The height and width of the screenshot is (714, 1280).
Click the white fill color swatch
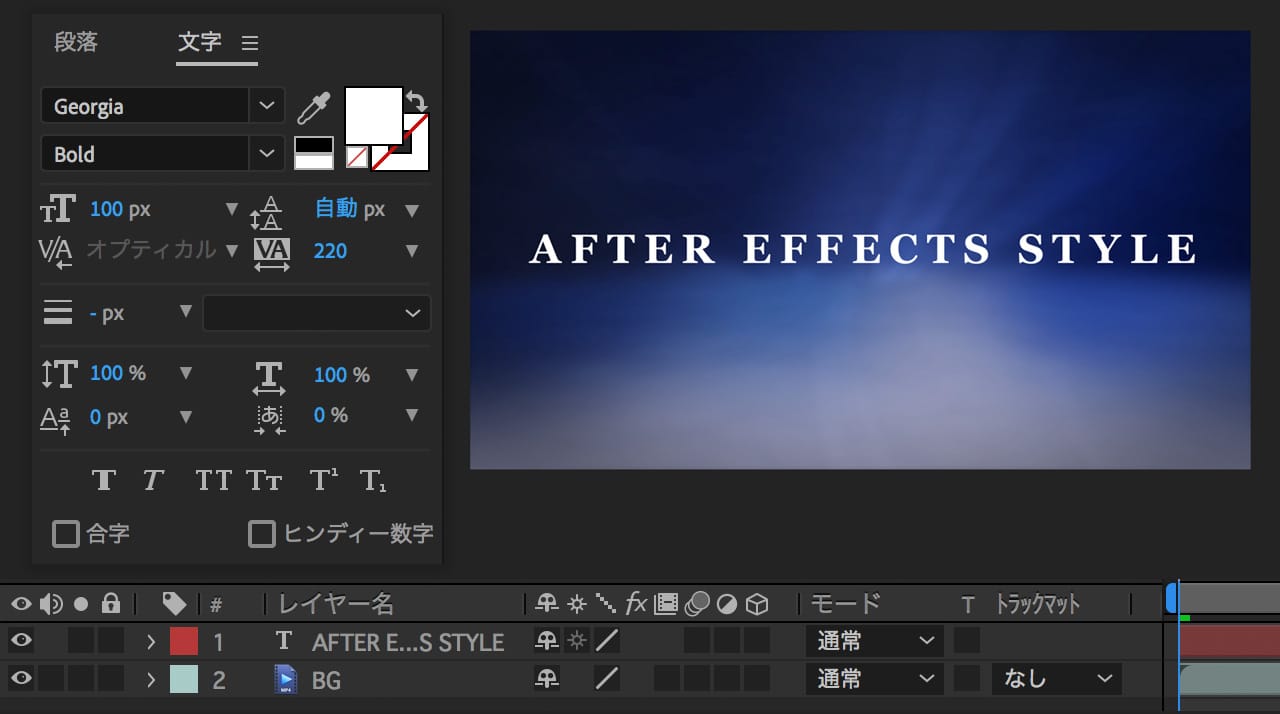click(373, 115)
